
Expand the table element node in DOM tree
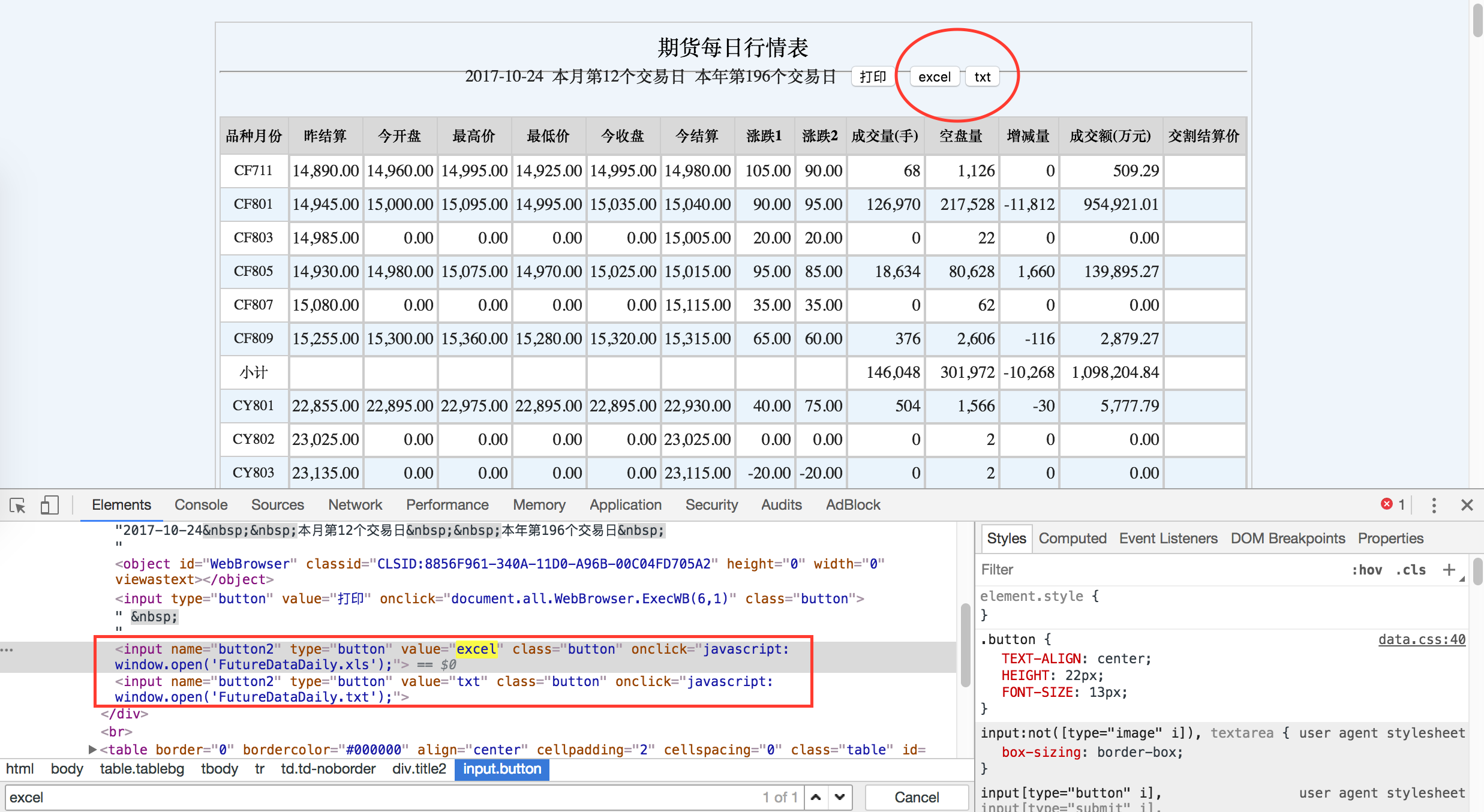click(92, 750)
